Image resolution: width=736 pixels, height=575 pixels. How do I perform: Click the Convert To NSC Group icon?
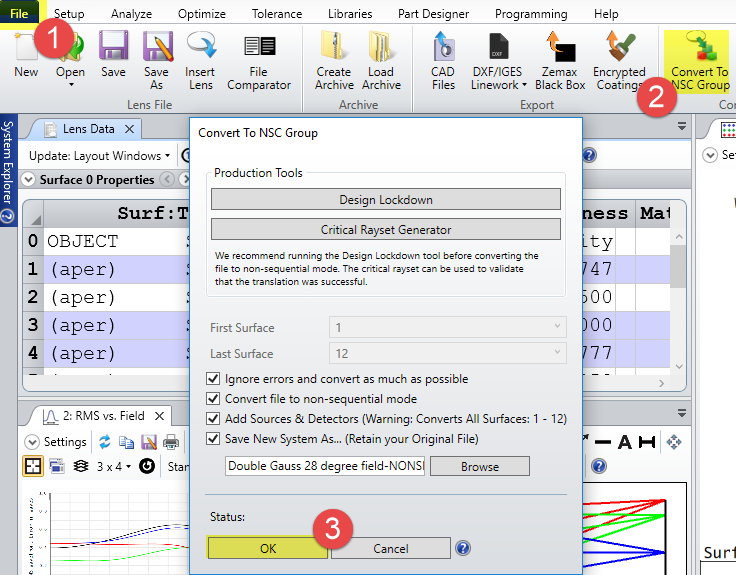699,46
